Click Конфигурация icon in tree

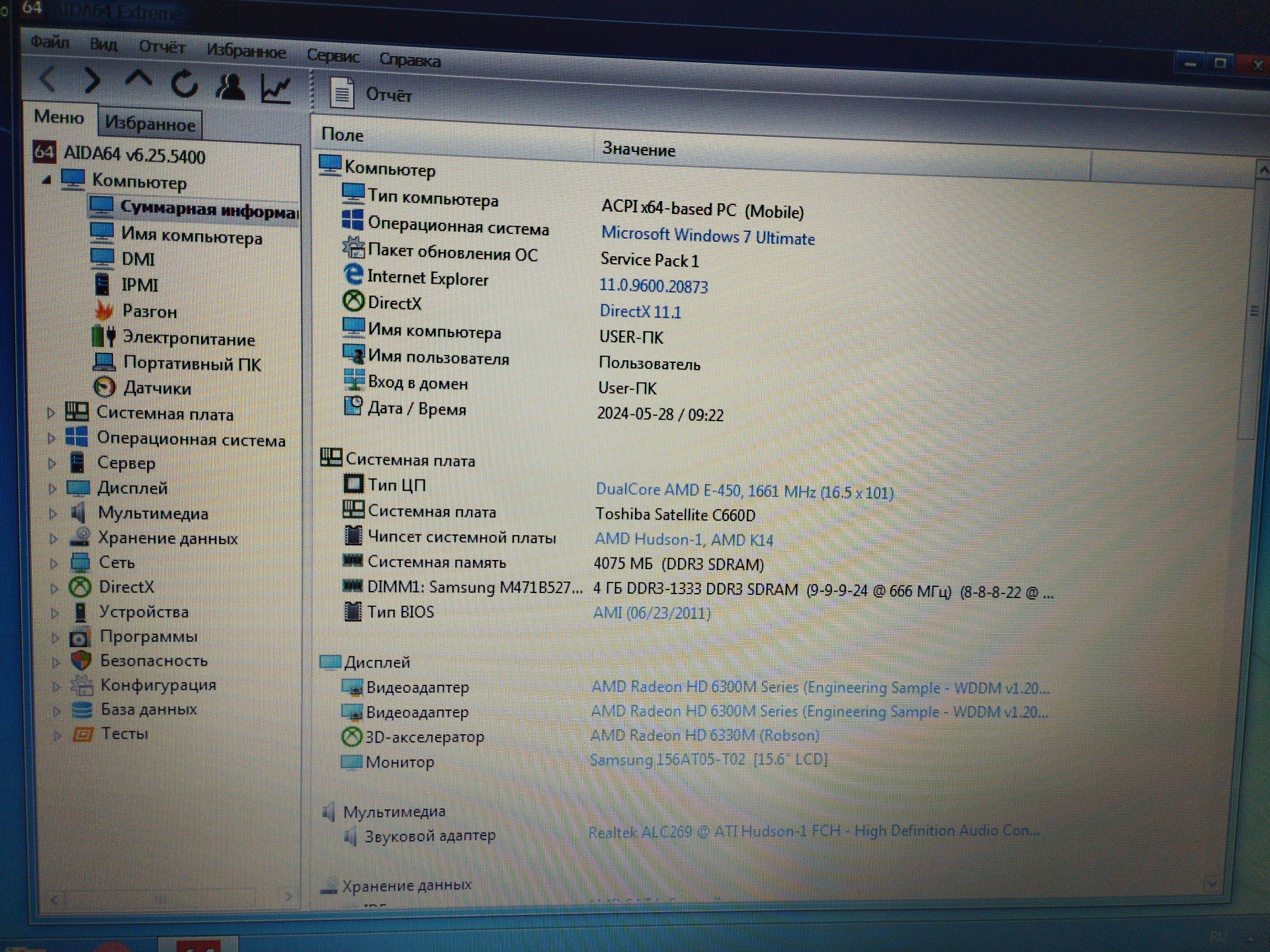(x=81, y=685)
